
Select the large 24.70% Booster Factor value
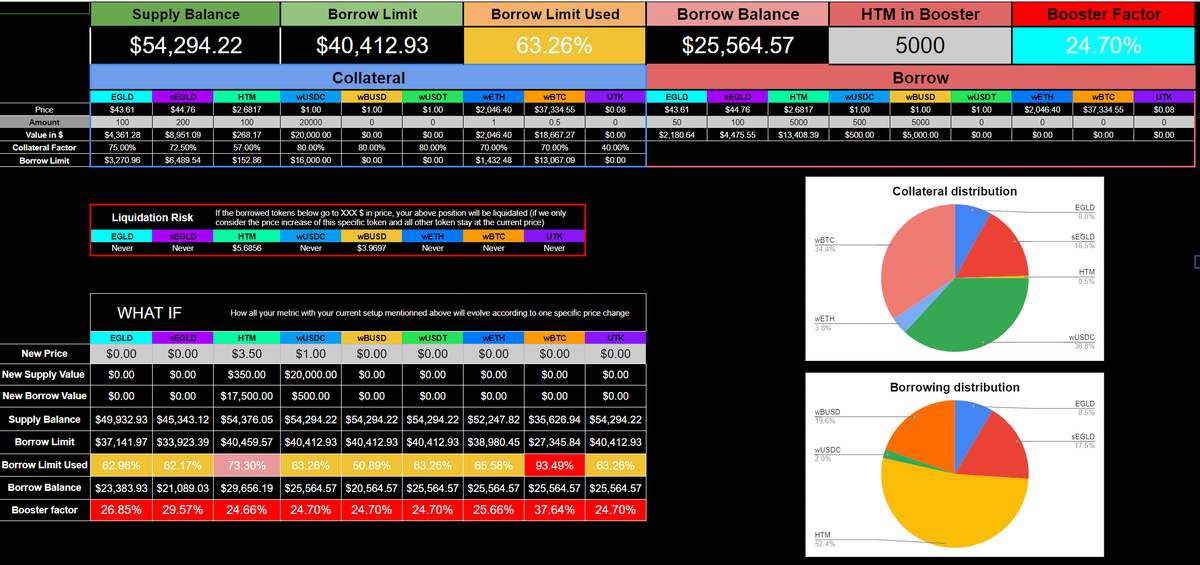pyautogui.click(x=1104, y=45)
